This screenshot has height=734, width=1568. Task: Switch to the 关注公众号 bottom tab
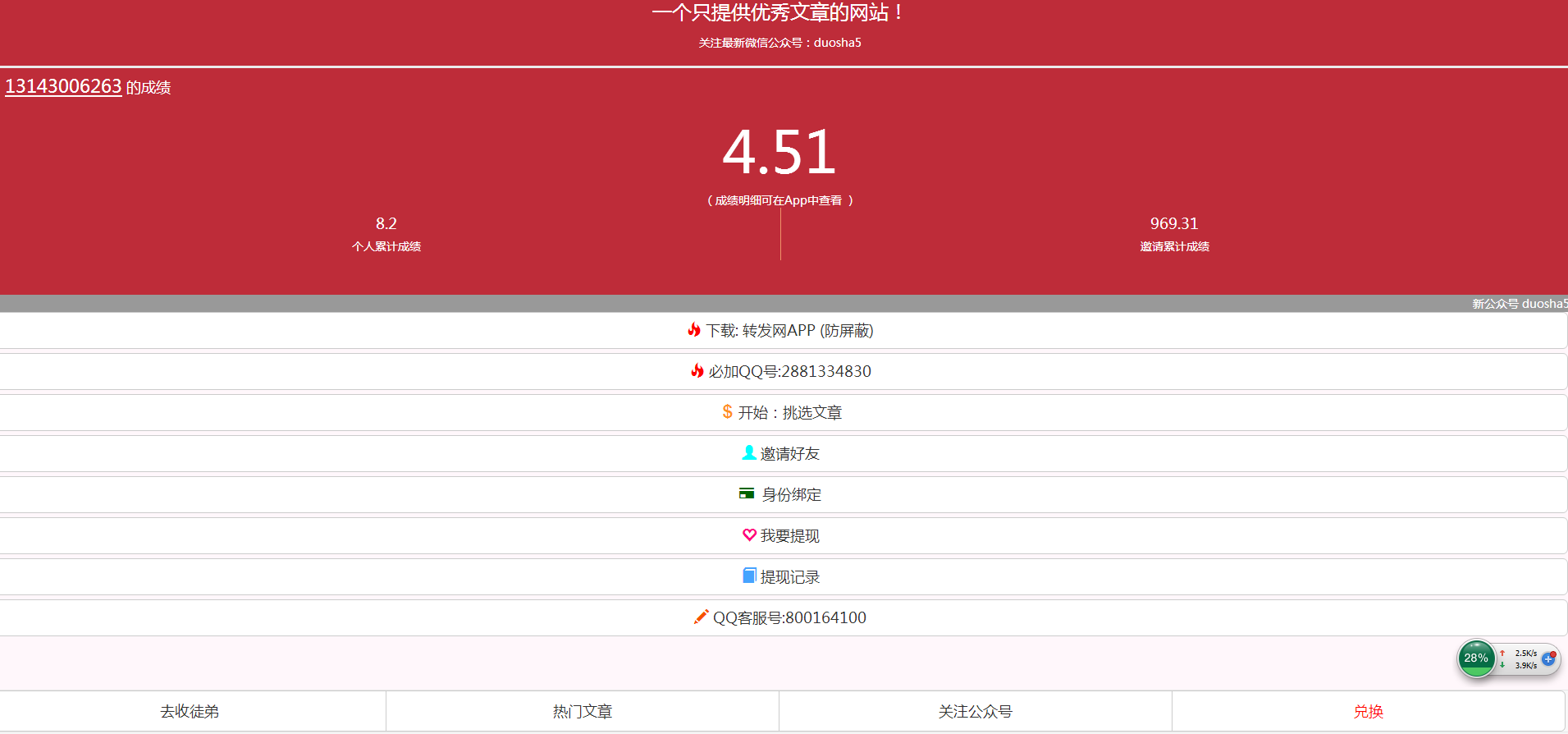click(x=975, y=712)
